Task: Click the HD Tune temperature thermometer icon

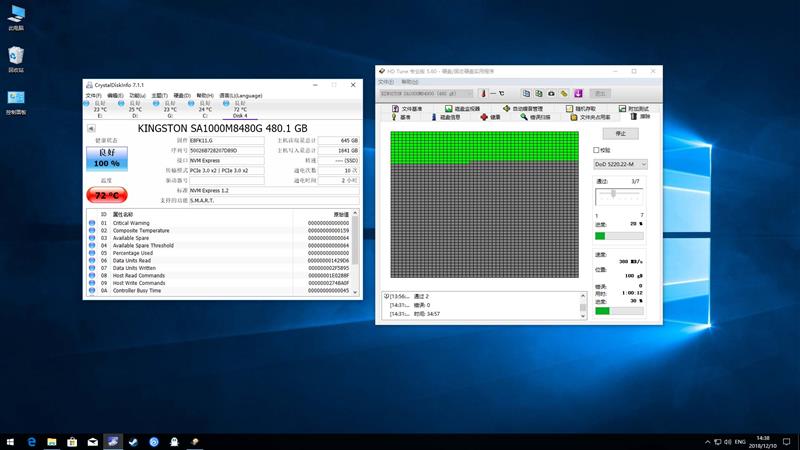Action: click(483, 93)
